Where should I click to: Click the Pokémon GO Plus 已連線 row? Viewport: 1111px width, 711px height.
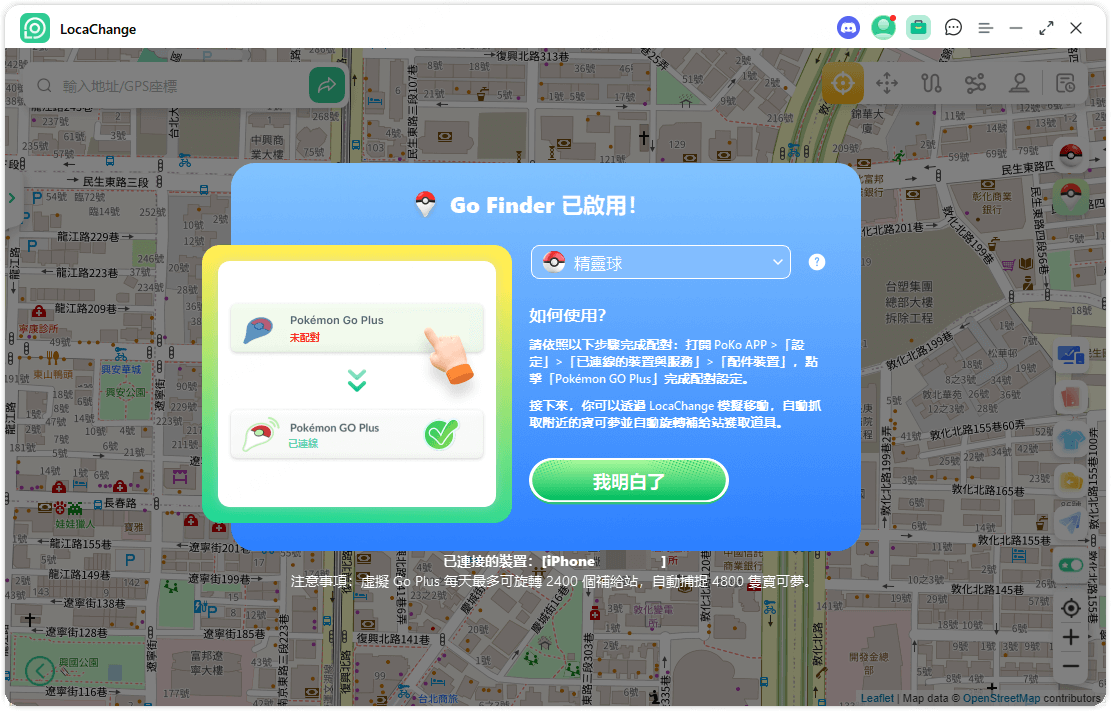pyautogui.click(x=356, y=435)
